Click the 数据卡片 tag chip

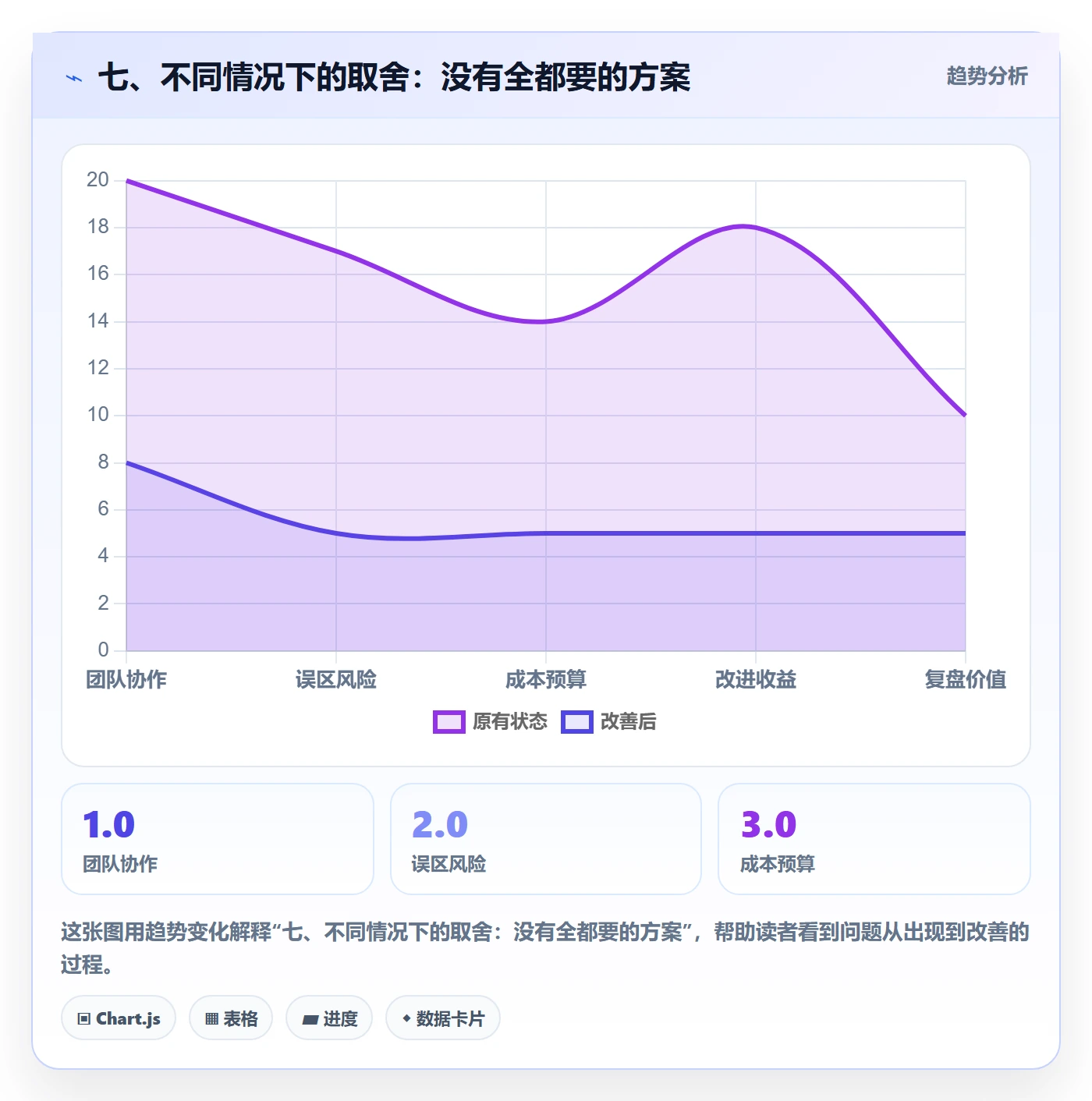tap(443, 1018)
